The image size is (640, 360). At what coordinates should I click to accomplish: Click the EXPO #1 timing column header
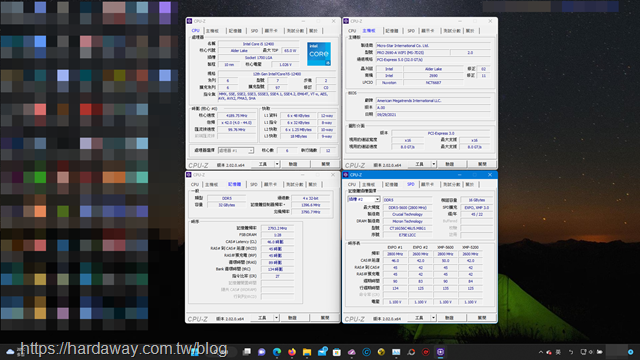click(395, 247)
